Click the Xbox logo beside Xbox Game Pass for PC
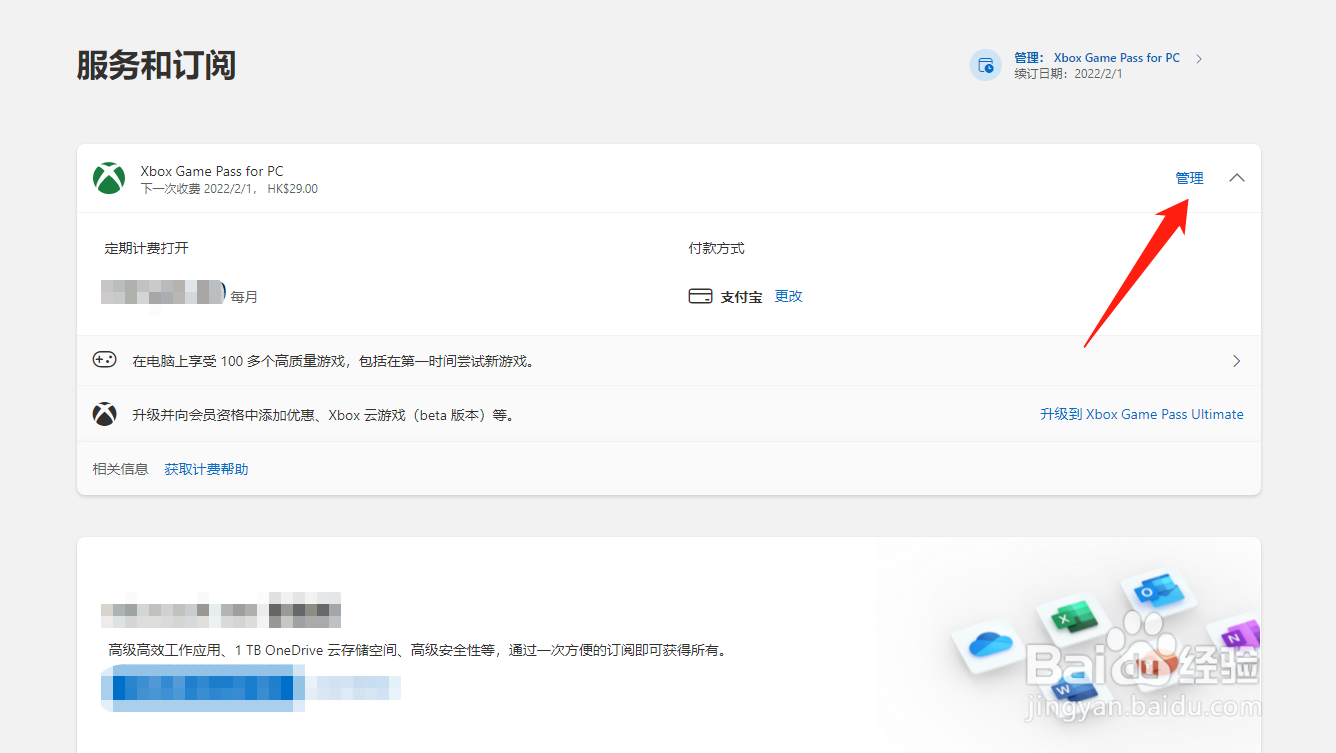This screenshot has height=753, width=1336. [109, 179]
